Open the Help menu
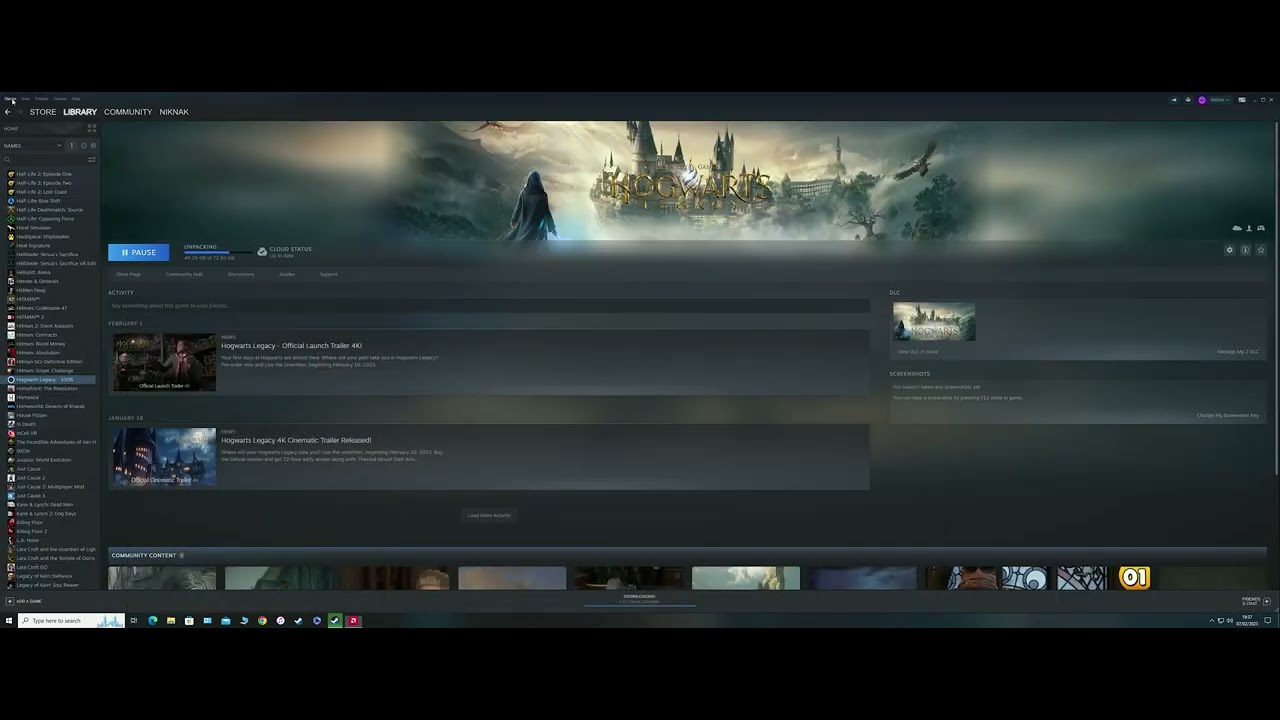 tap(76, 99)
